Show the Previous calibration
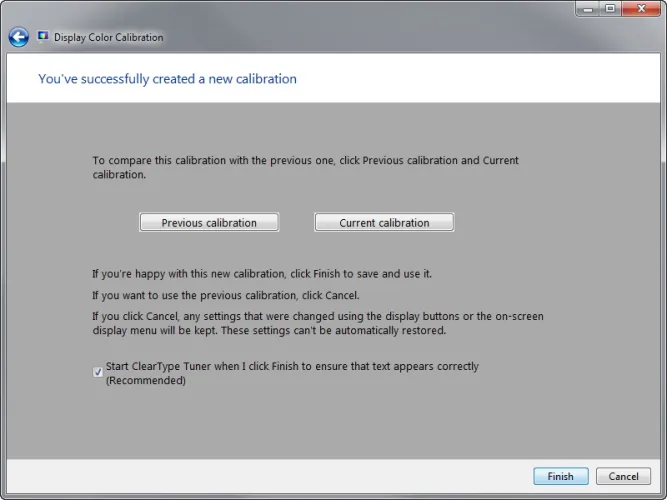Screen dimensions: 667x500 point(209,223)
